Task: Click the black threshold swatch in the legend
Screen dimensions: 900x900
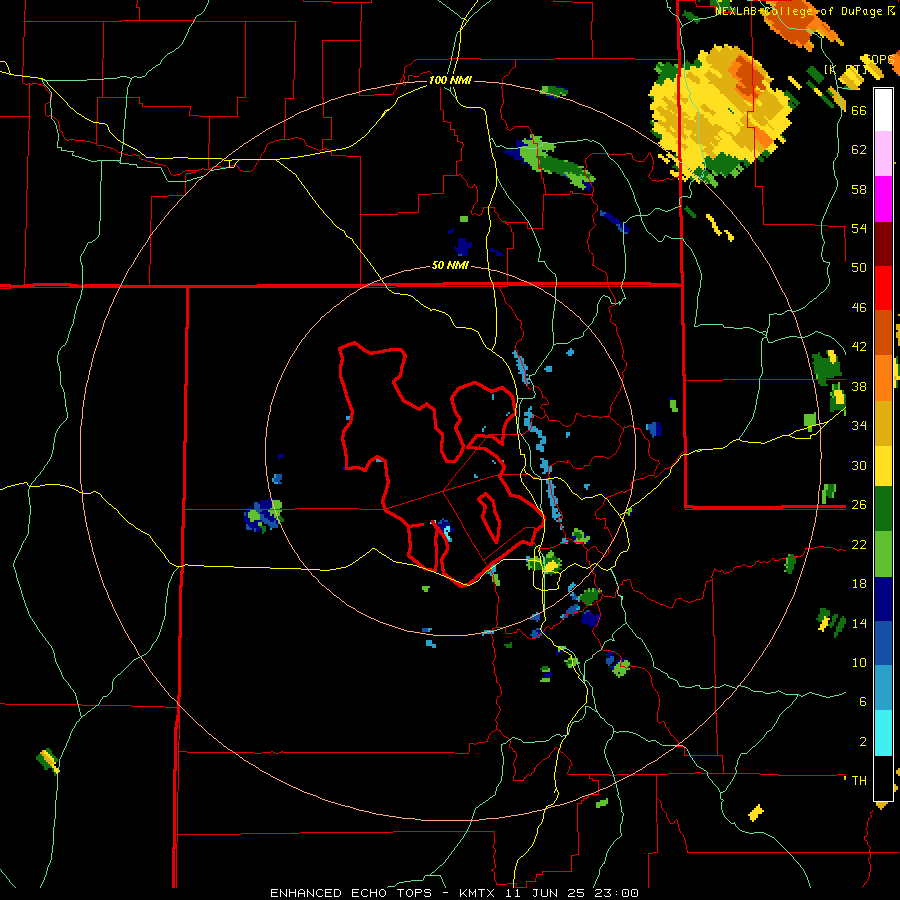Action: click(883, 778)
